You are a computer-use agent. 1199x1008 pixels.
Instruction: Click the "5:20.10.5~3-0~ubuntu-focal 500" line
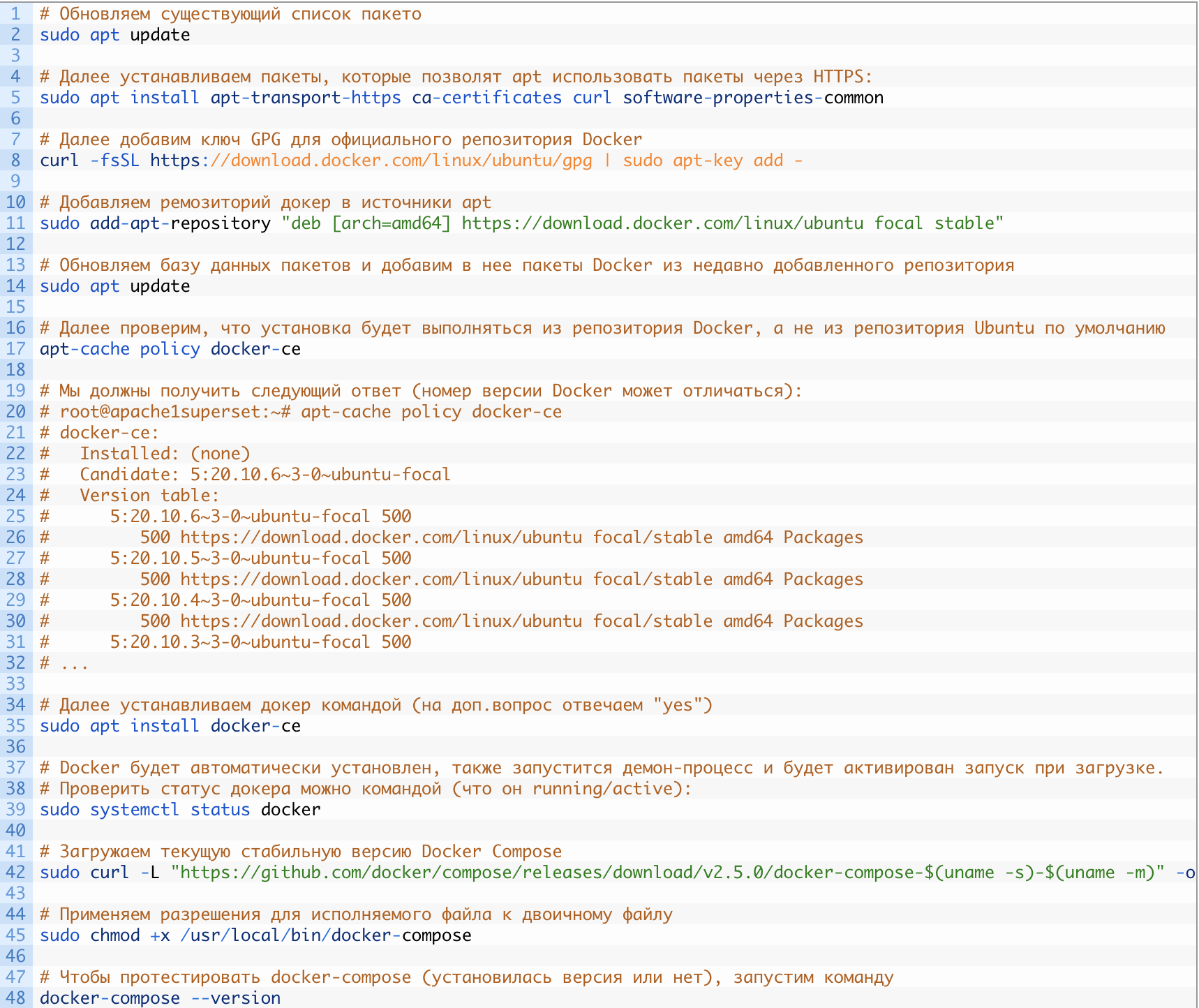(260, 558)
